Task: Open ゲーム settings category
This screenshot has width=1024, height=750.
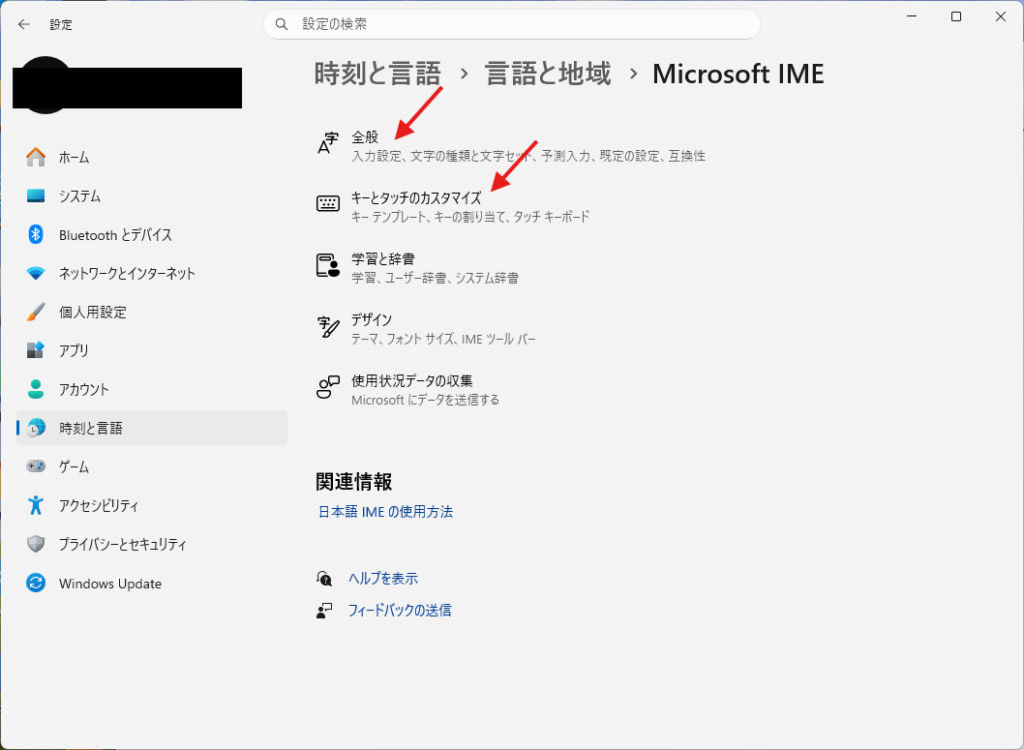Action: click(152, 466)
